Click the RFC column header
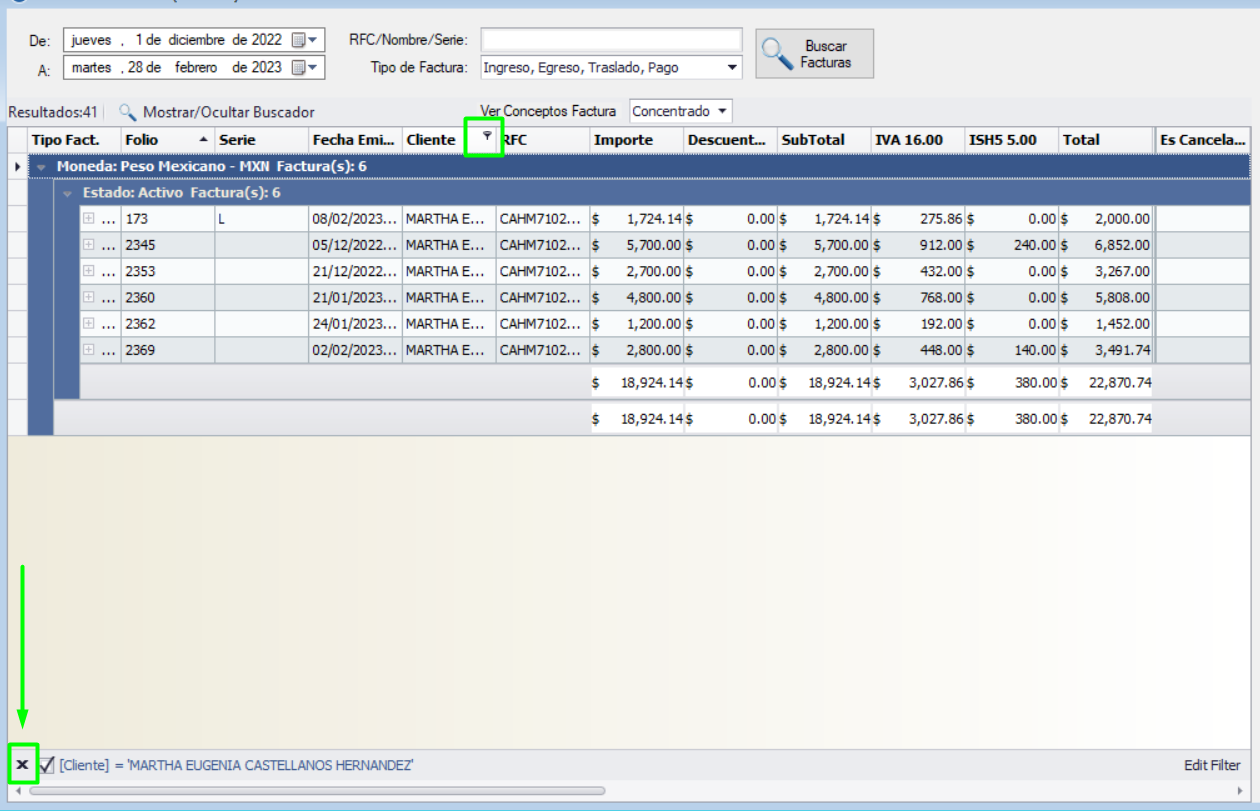Viewport: 1260px width, 811px height. pyautogui.click(x=543, y=140)
